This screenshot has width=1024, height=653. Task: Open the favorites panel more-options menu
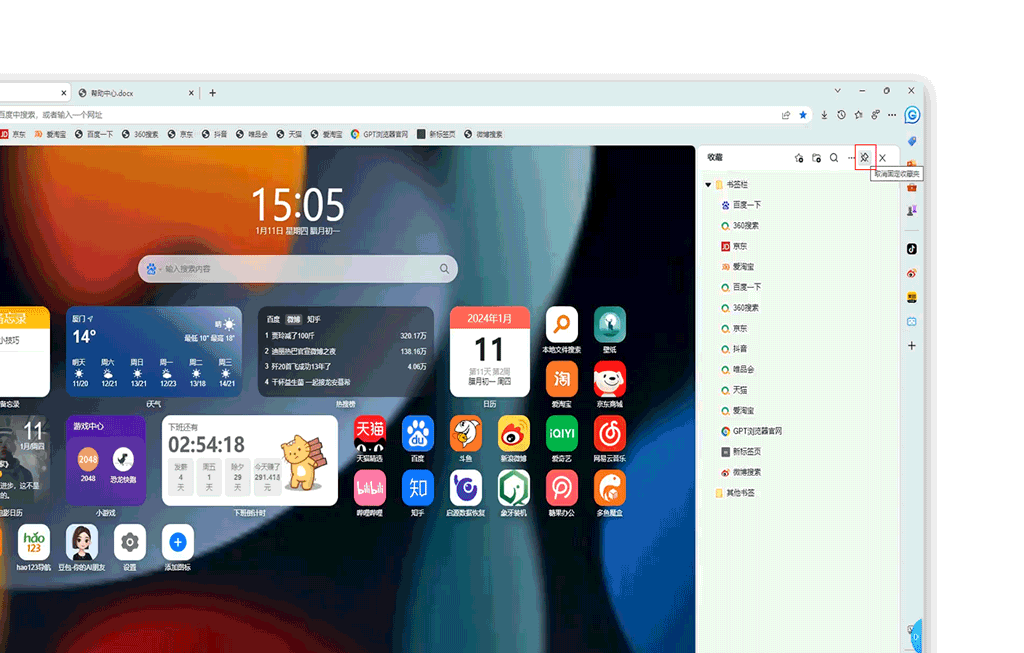[x=851, y=157]
